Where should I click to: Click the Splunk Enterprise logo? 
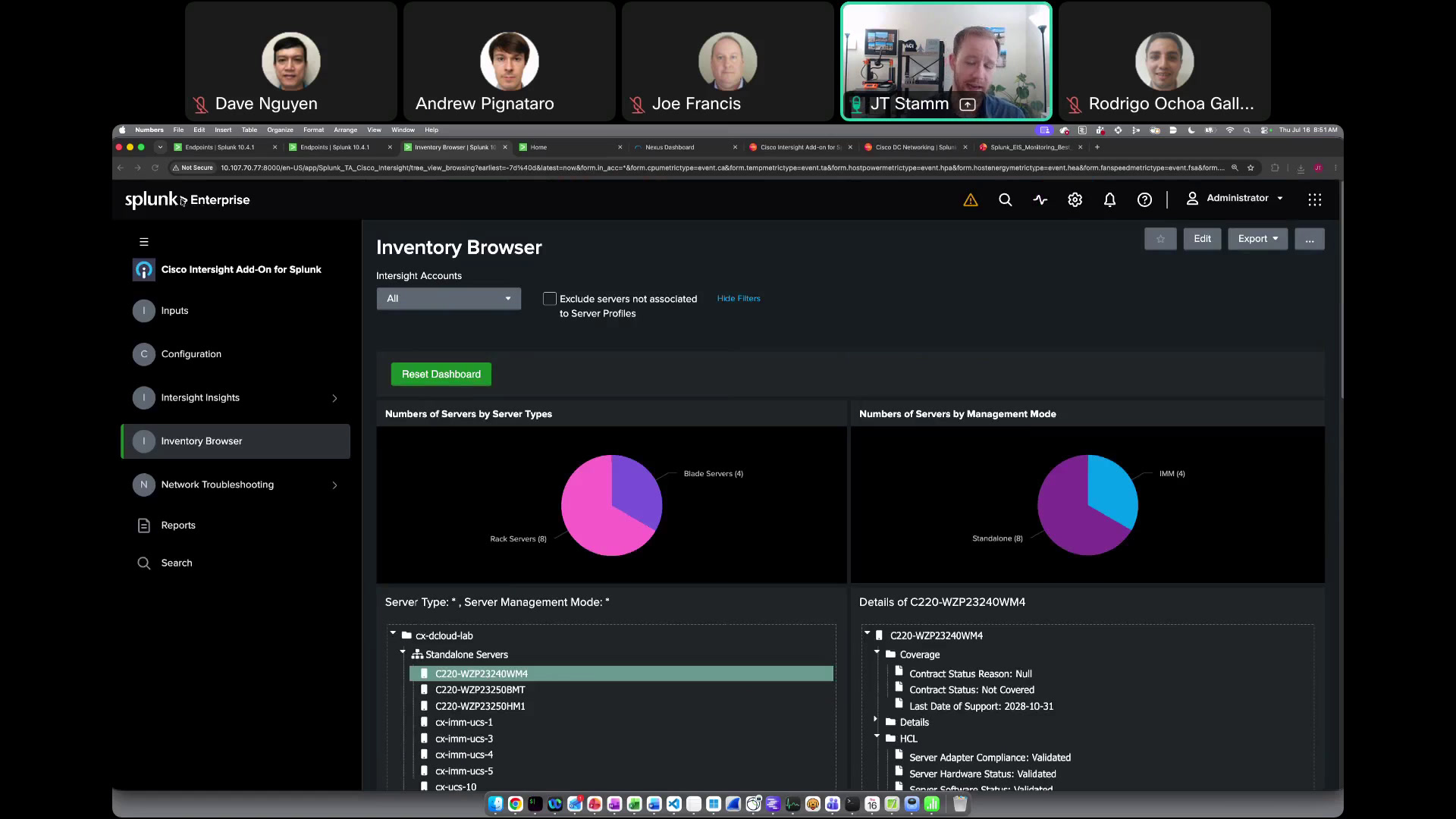pyautogui.click(x=187, y=199)
